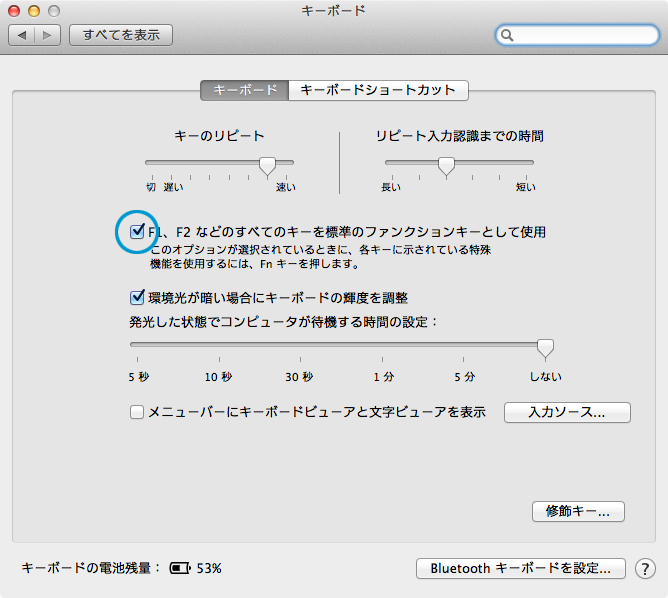Viewport: 668px width, 598px height.
Task: Click inside the search input field
Action: 585,35
